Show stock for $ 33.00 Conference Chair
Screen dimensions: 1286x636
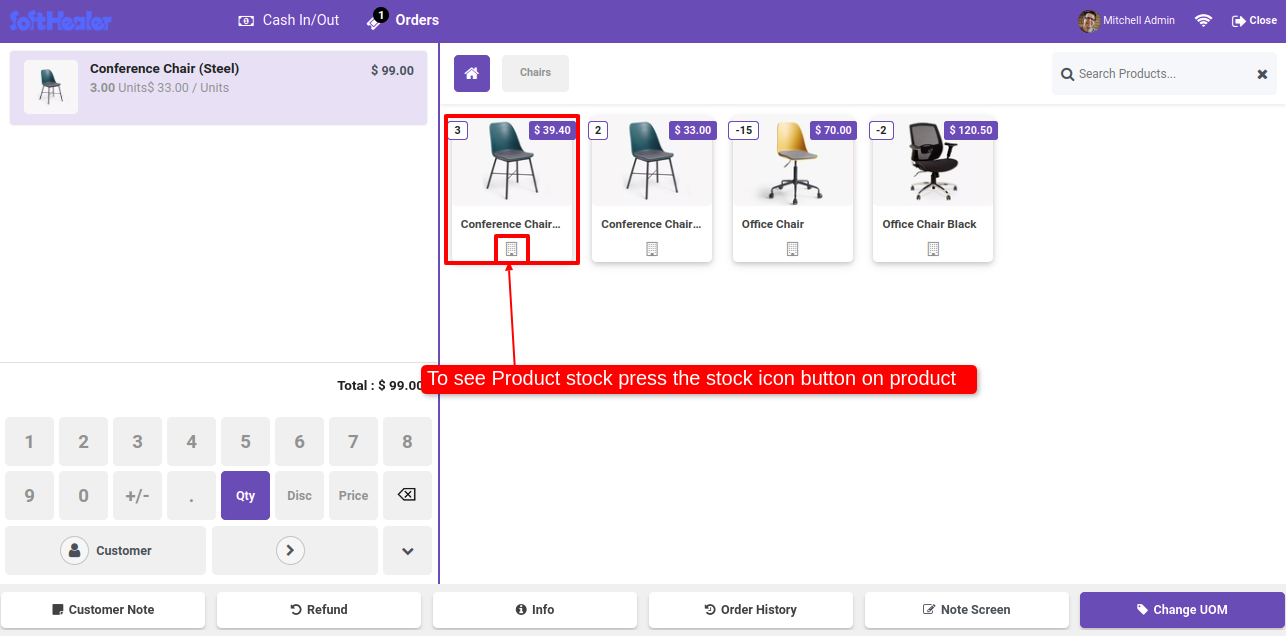tap(652, 249)
